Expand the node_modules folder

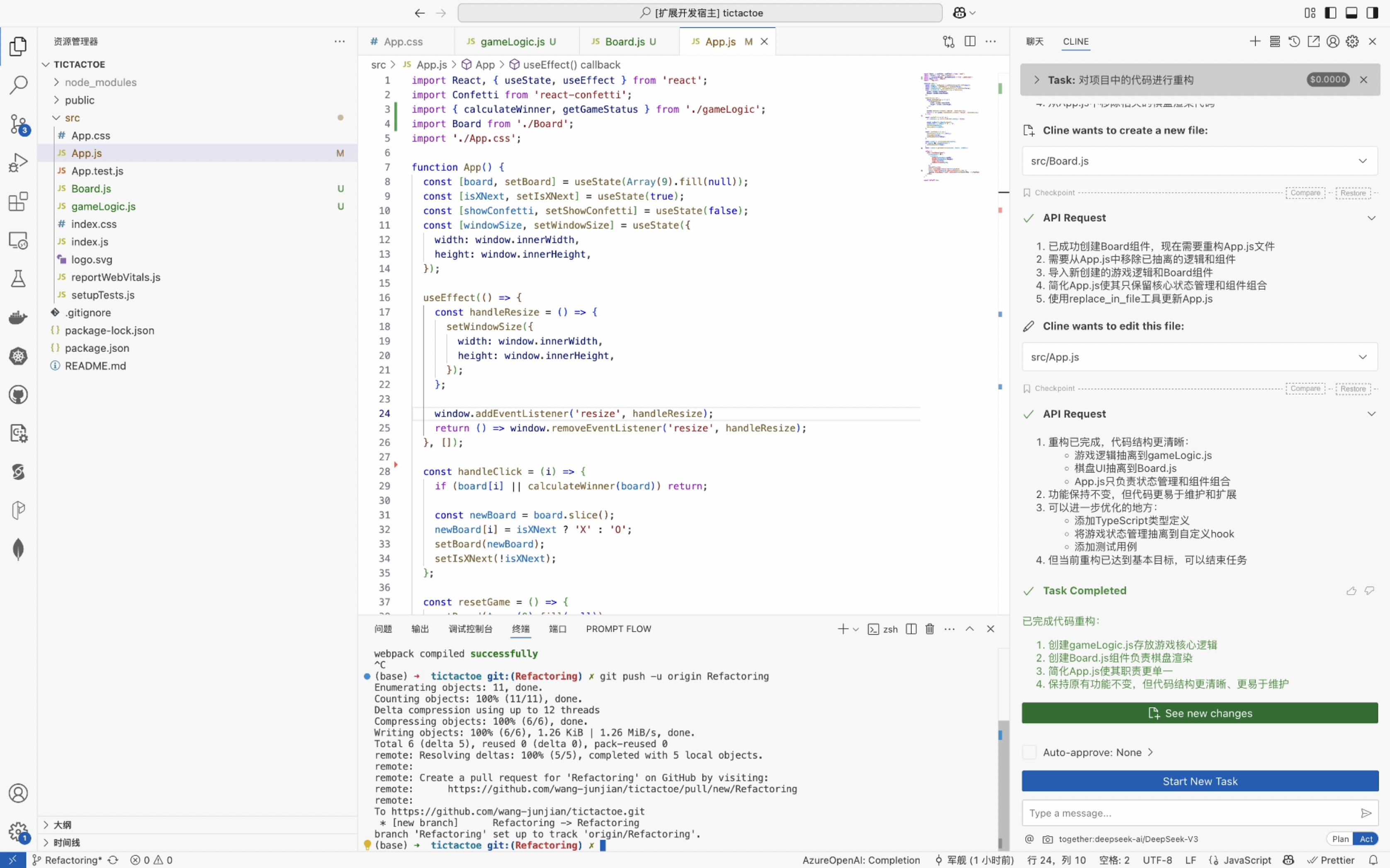coord(100,82)
